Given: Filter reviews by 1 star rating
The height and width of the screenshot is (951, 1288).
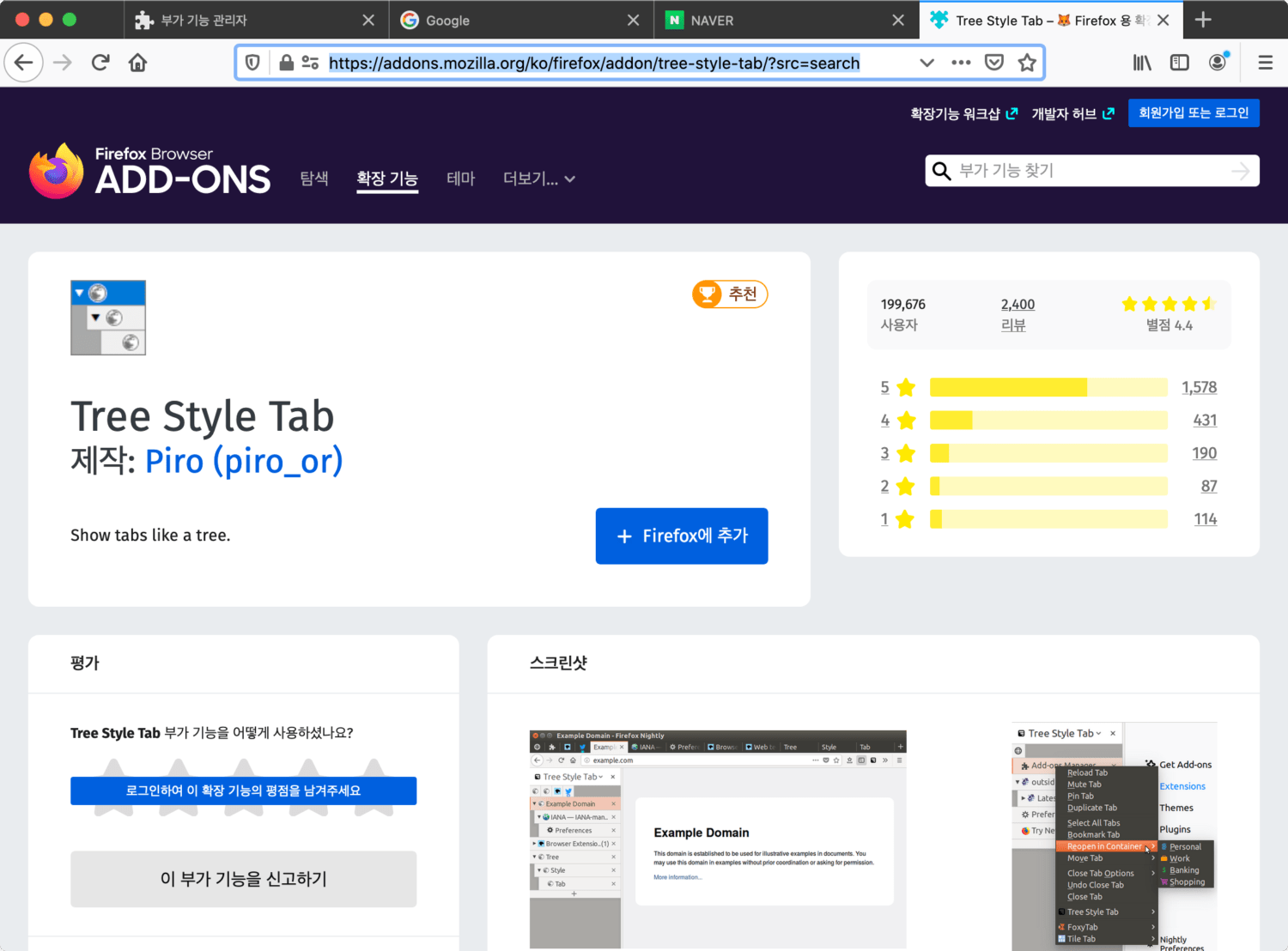Looking at the screenshot, I should click(897, 519).
